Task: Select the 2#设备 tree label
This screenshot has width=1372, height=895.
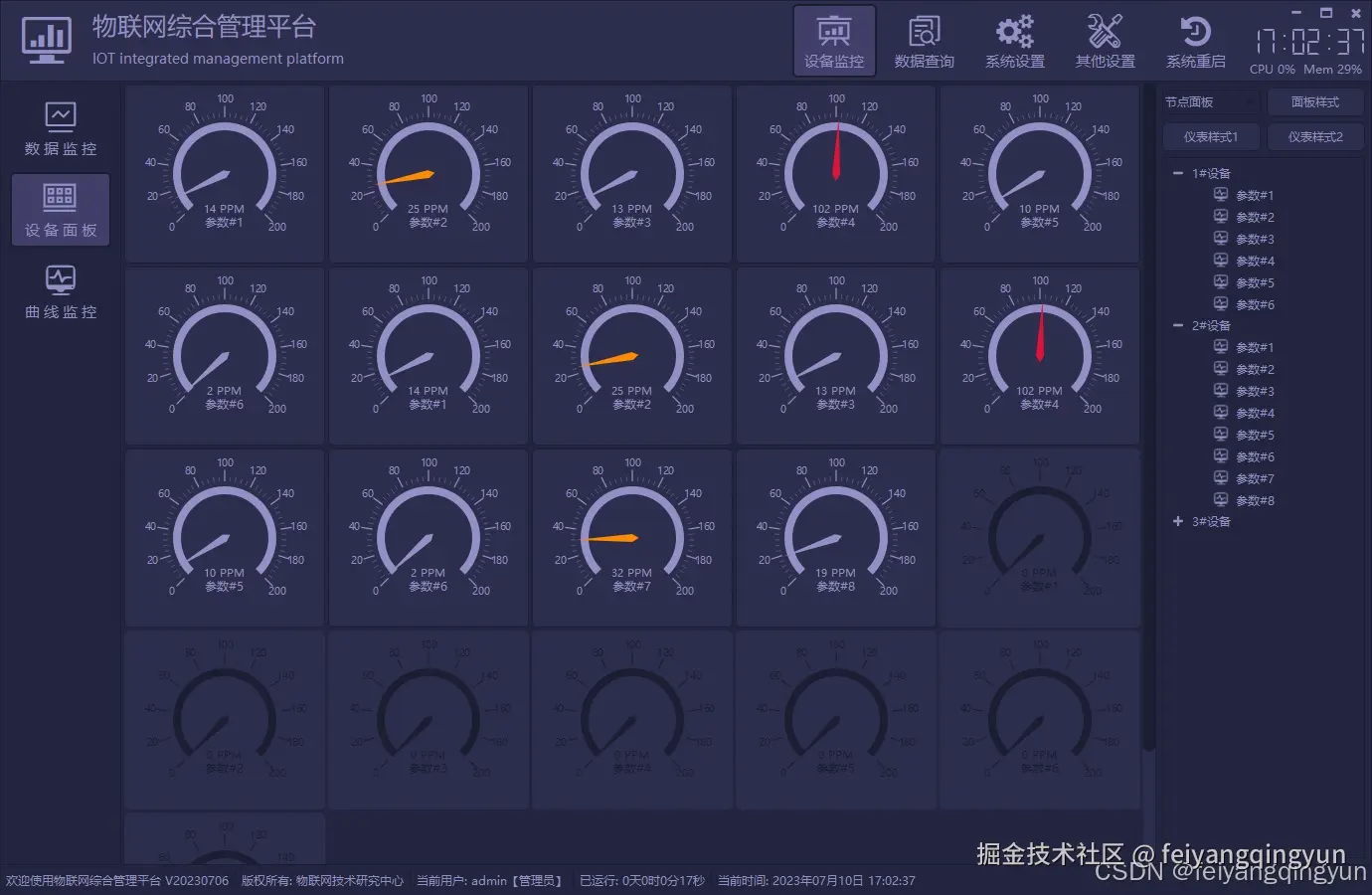Action: (1211, 325)
